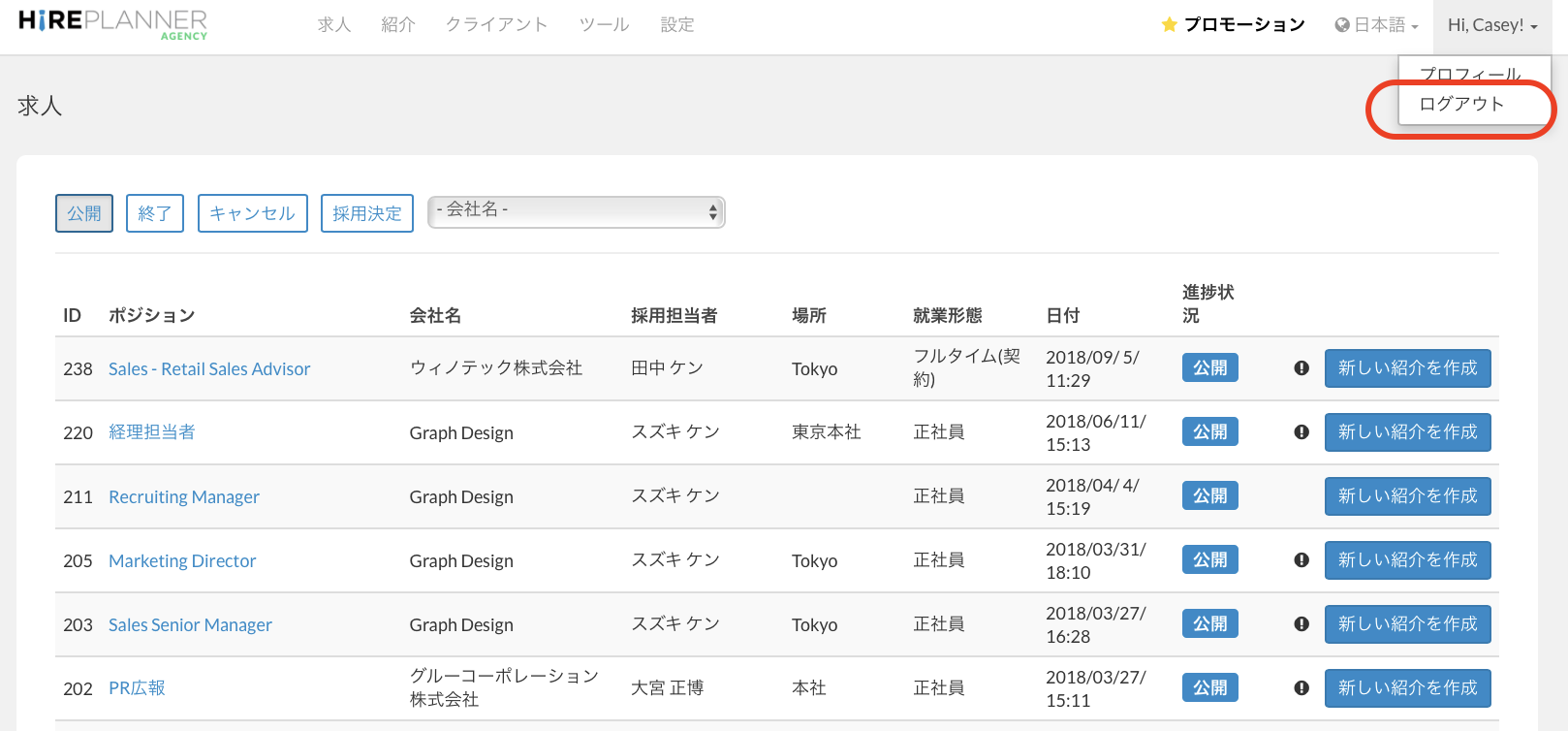Collapse the Hi, Casey! user menu
The image size is (1568, 731).
[1491, 25]
